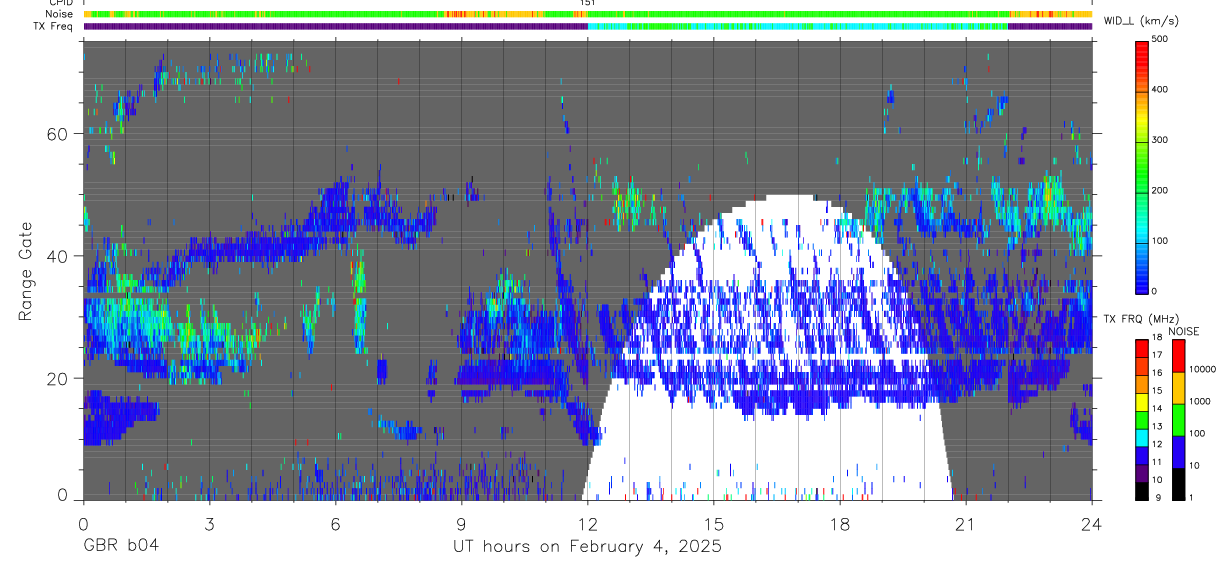This screenshot has width=1228, height=567.
Task: Click the black swatch of NOISE legend
Action: tap(1177, 483)
